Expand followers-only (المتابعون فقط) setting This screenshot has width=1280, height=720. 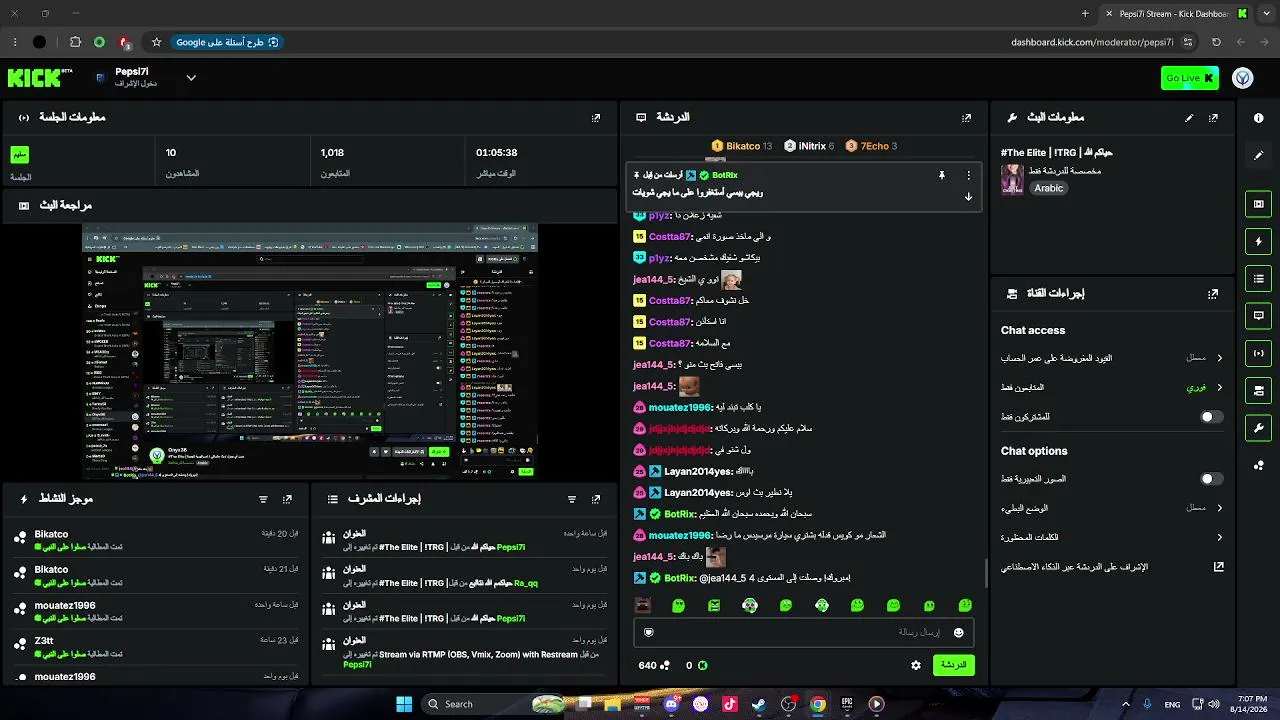pos(1112,387)
